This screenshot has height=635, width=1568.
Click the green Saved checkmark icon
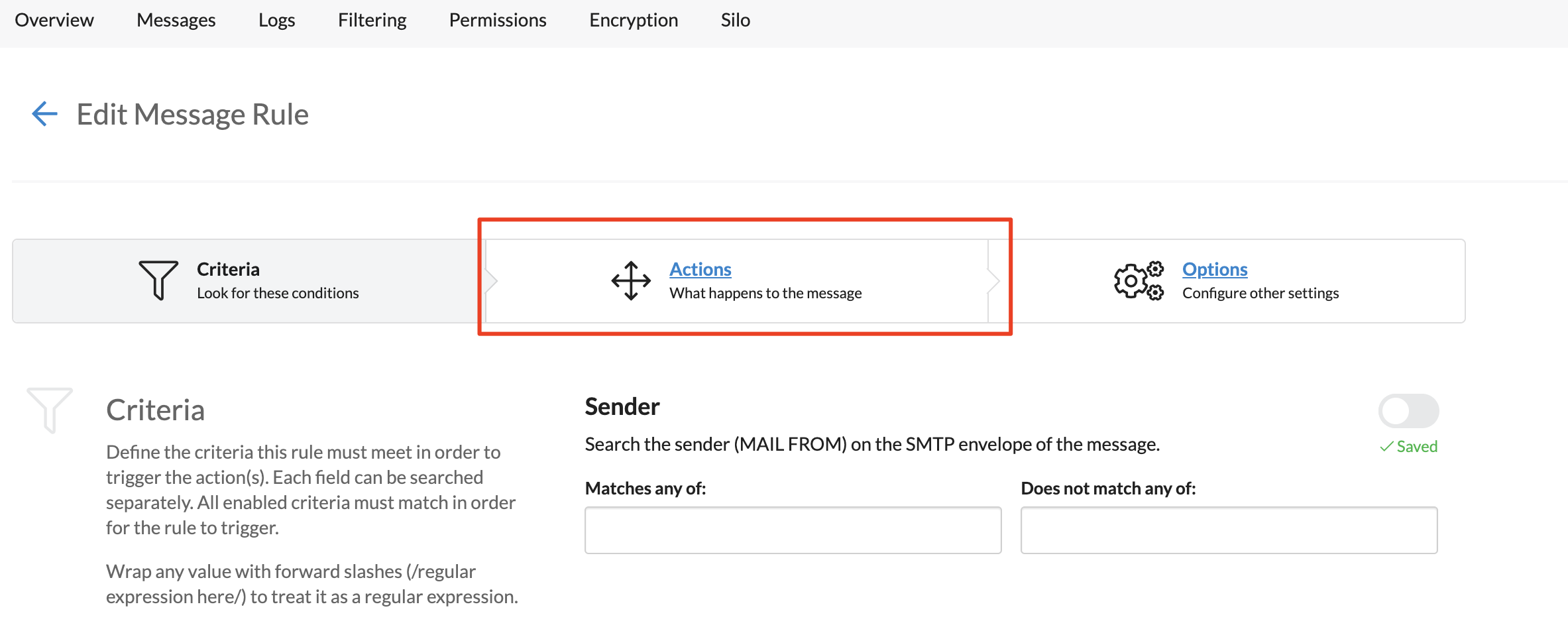point(1386,447)
